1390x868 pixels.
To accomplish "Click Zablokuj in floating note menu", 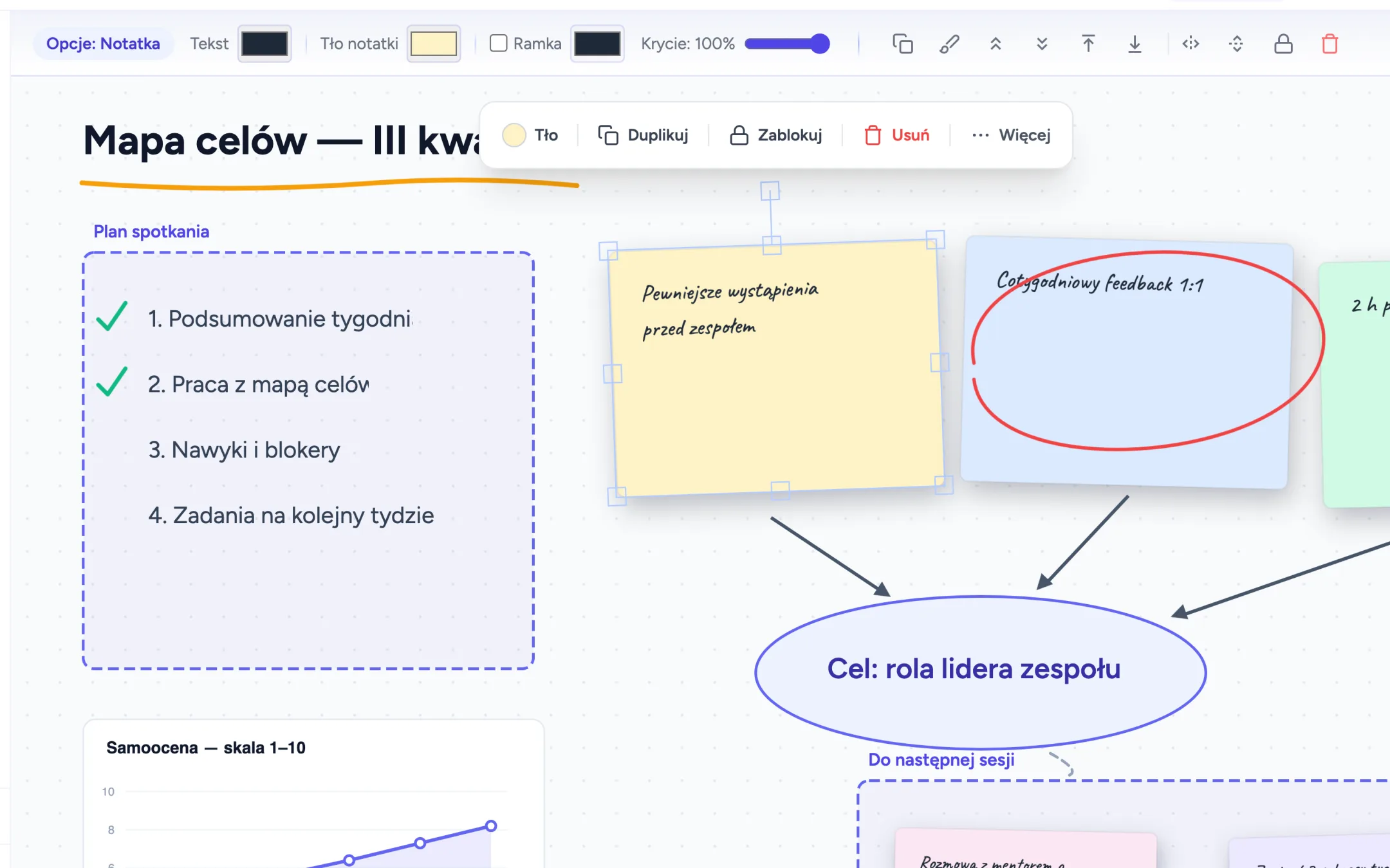I will click(x=775, y=135).
